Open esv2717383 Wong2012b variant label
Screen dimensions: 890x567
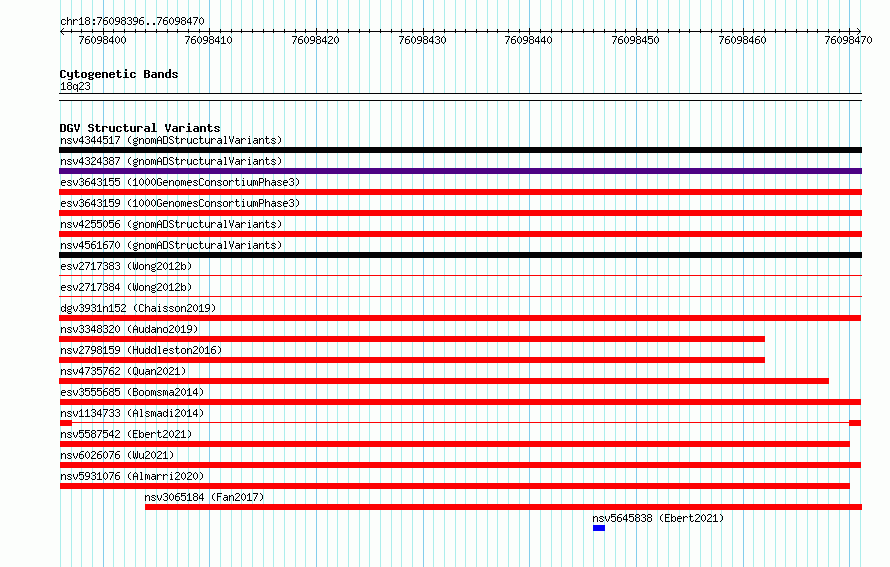126,266
